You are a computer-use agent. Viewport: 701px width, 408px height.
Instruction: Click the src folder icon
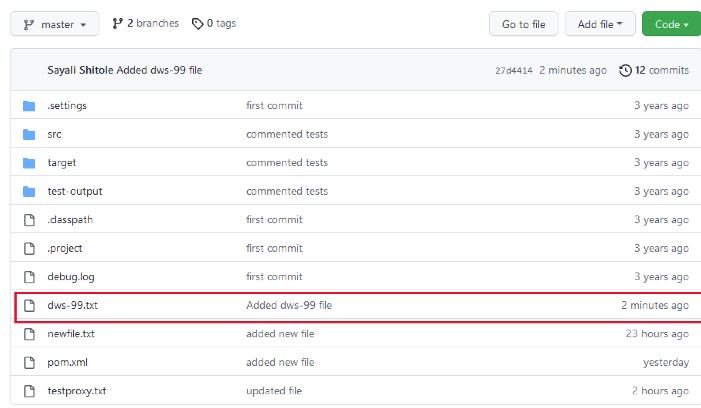point(29,135)
